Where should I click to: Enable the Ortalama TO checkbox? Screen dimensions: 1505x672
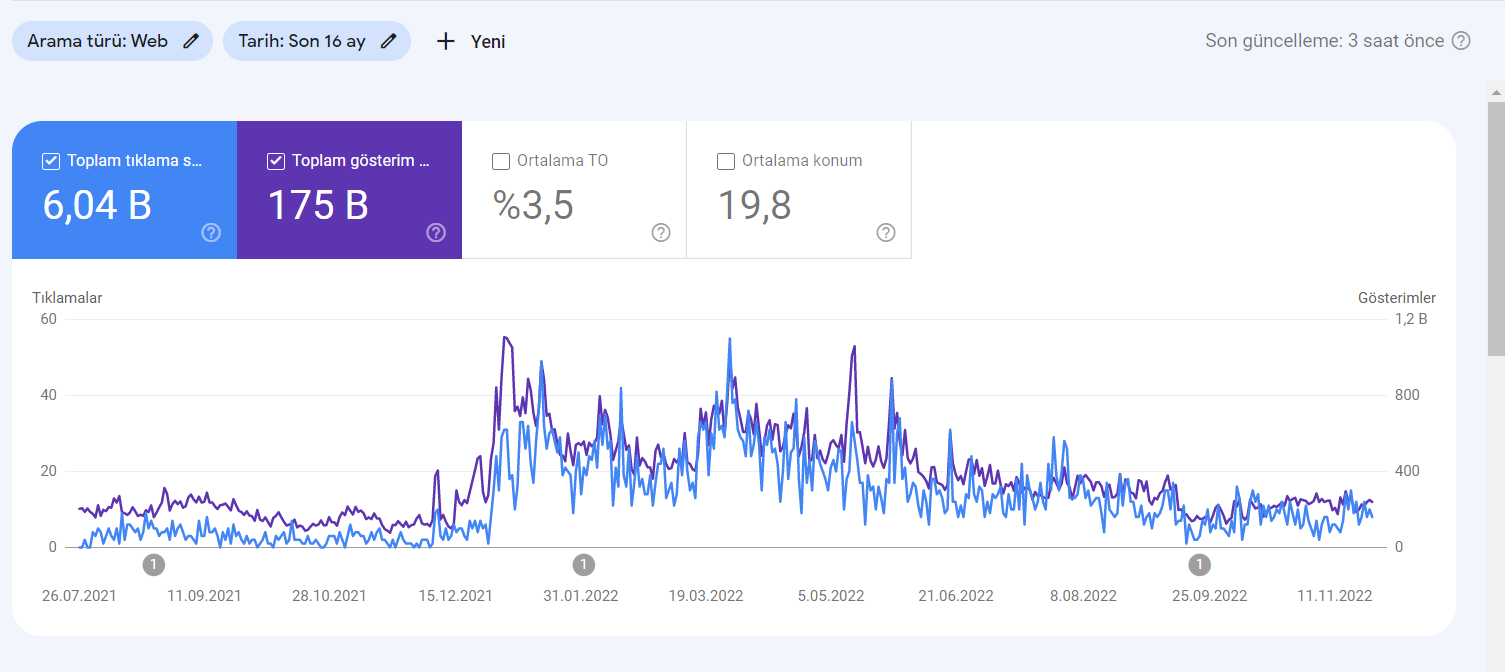(501, 161)
